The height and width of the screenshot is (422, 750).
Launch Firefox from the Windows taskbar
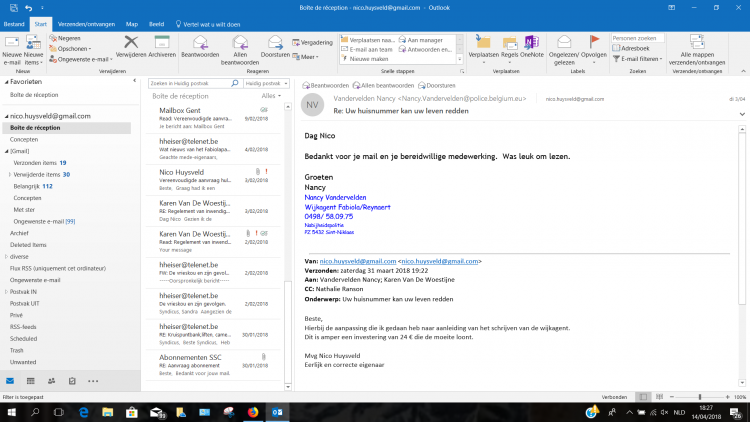coord(251,411)
